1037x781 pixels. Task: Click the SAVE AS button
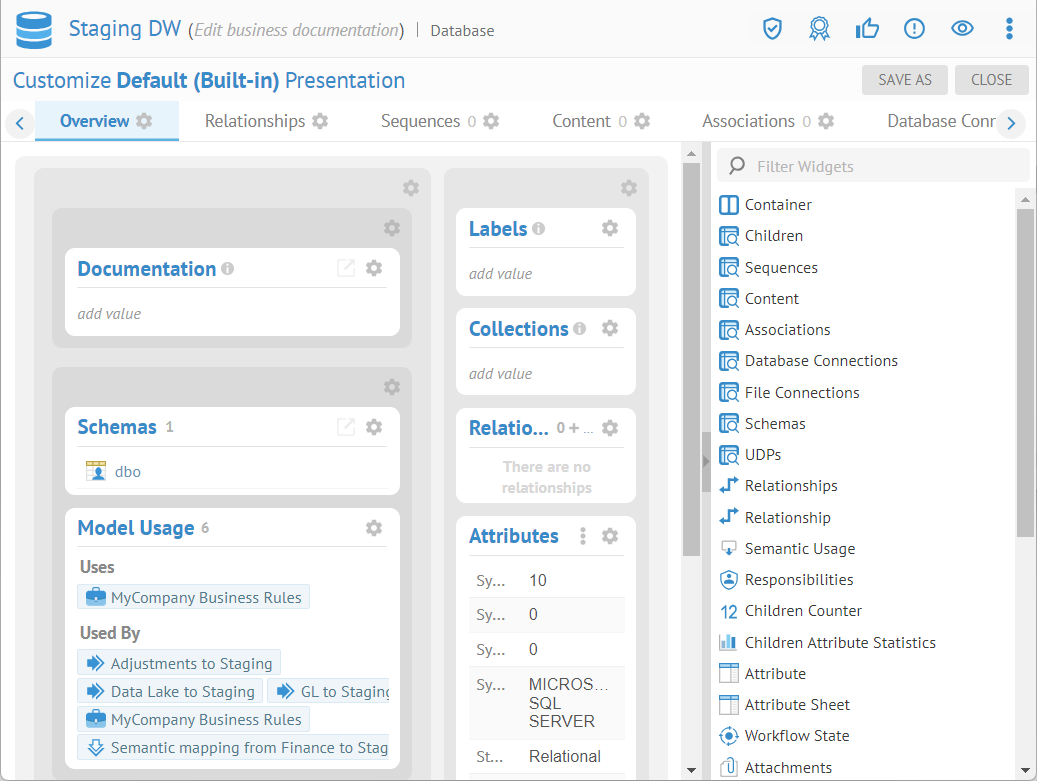[x=904, y=80]
